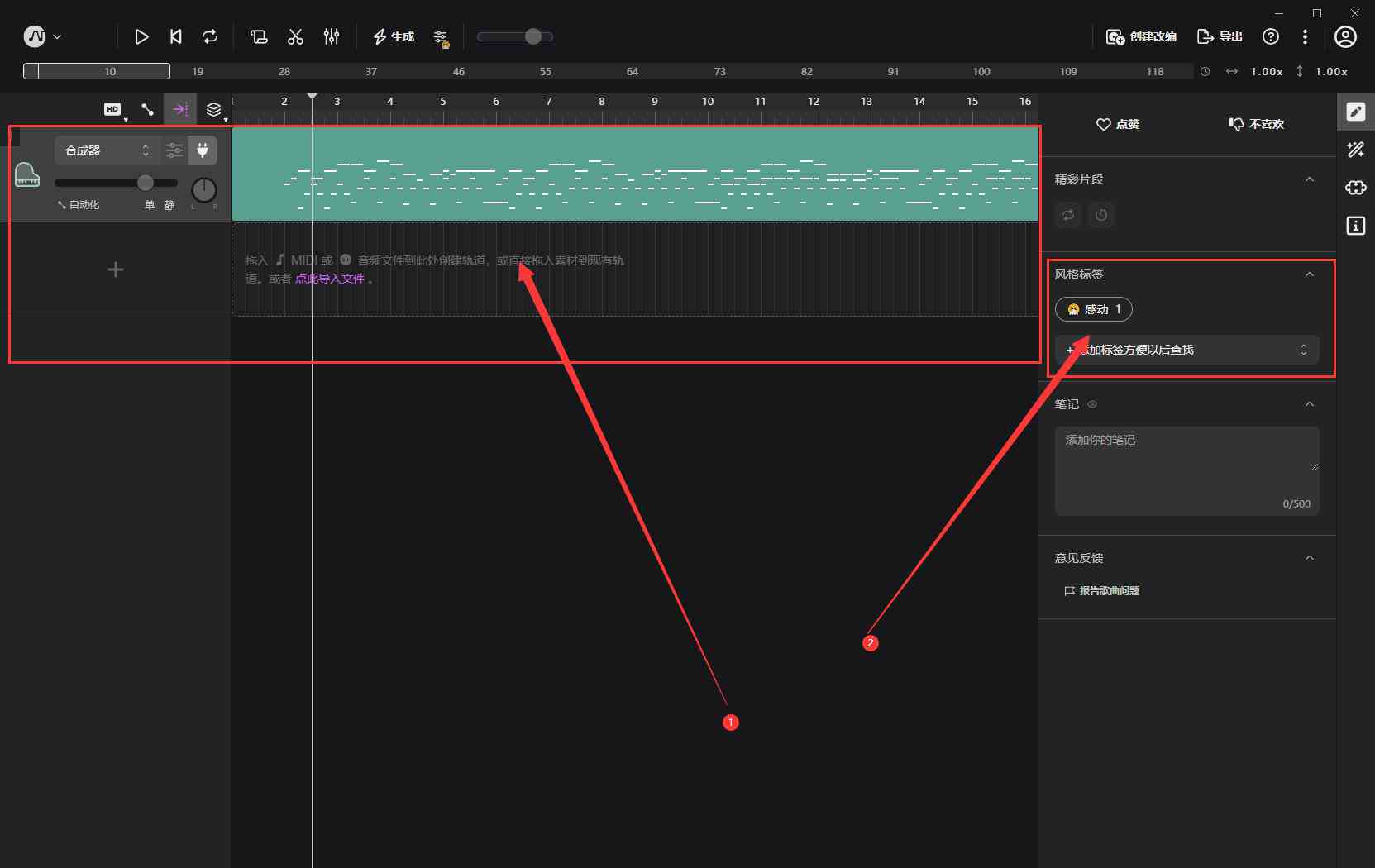Select the 感动 style tag chip
Screen dimensions: 1375x868
(1094, 309)
